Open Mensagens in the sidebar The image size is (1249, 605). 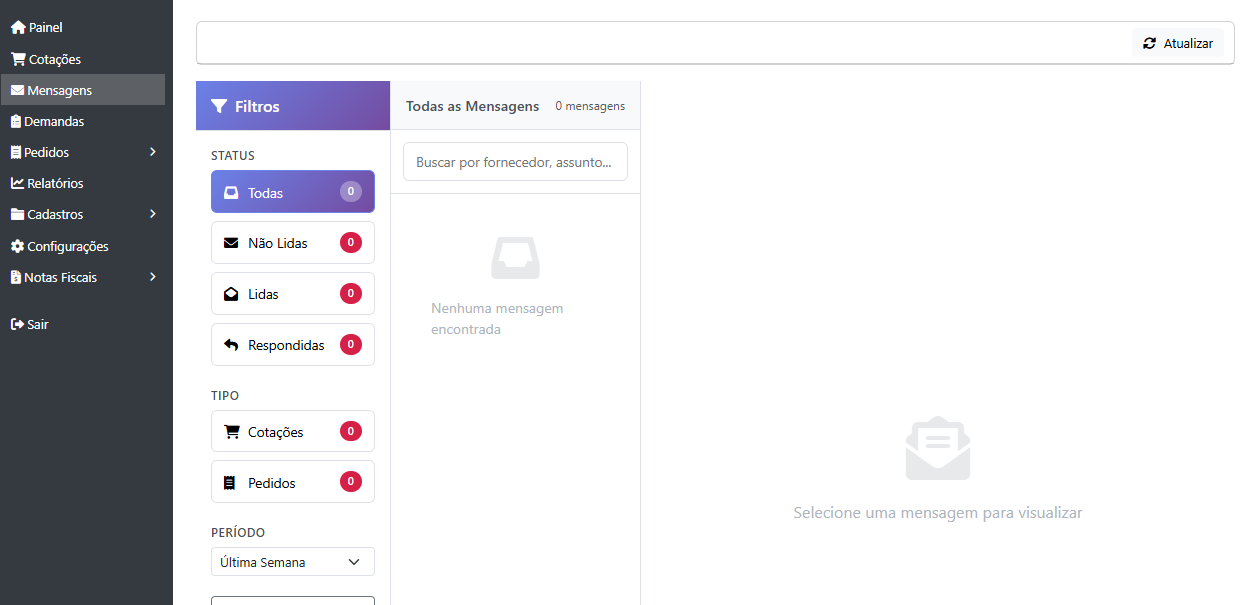click(x=60, y=90)
